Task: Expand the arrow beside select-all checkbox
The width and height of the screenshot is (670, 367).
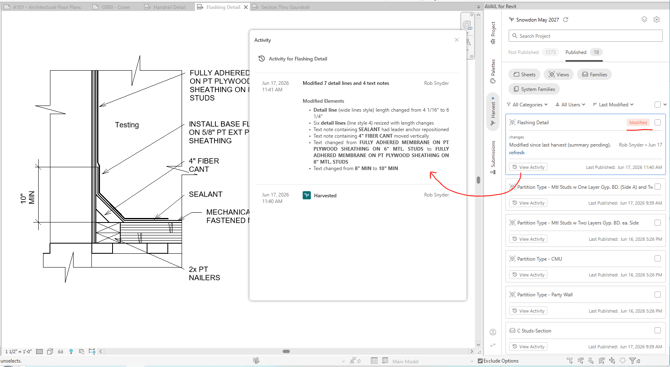Action: pyautogui.click(x=665, y=104)
